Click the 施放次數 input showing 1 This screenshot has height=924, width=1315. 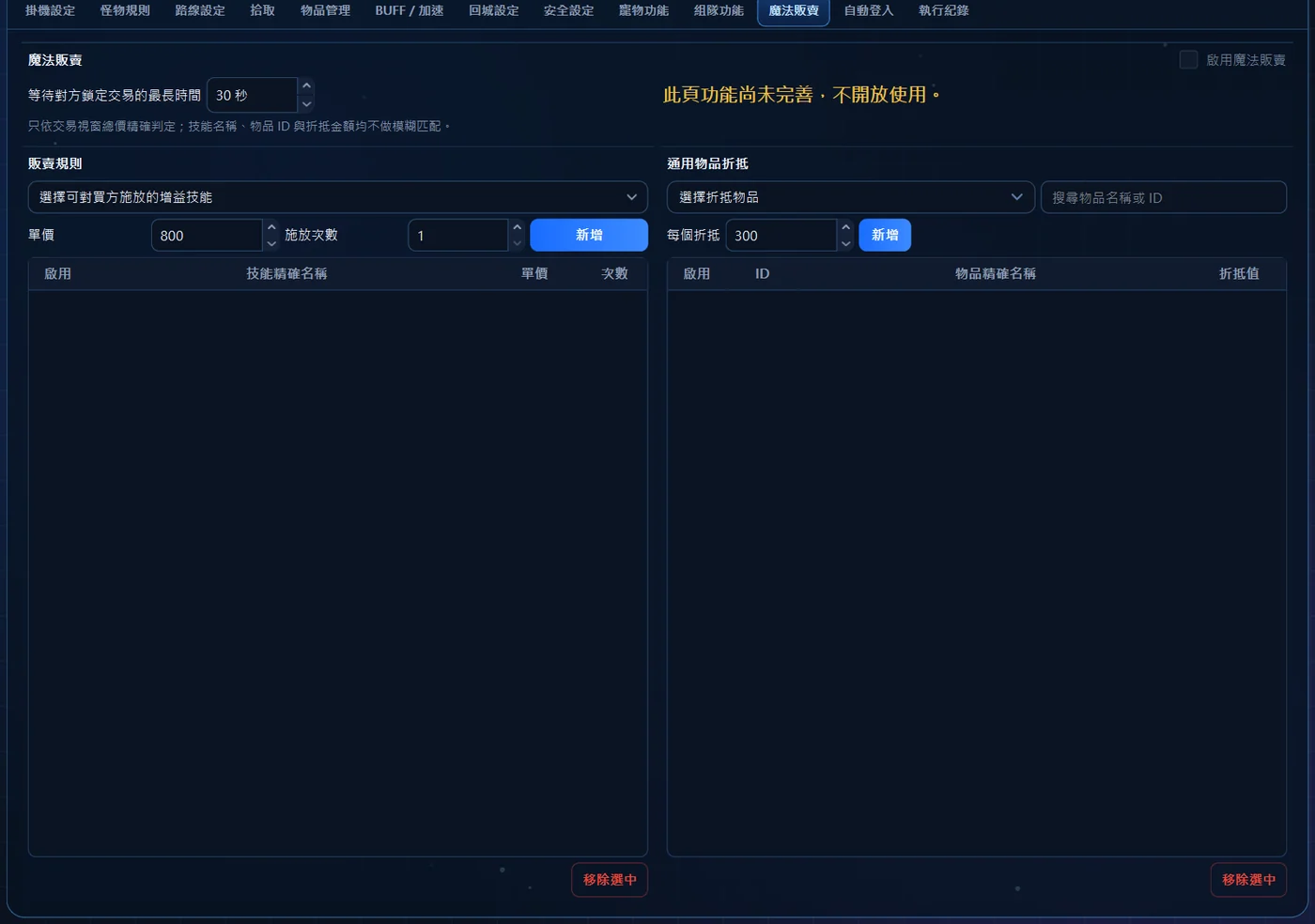click(x=458, y=235)
